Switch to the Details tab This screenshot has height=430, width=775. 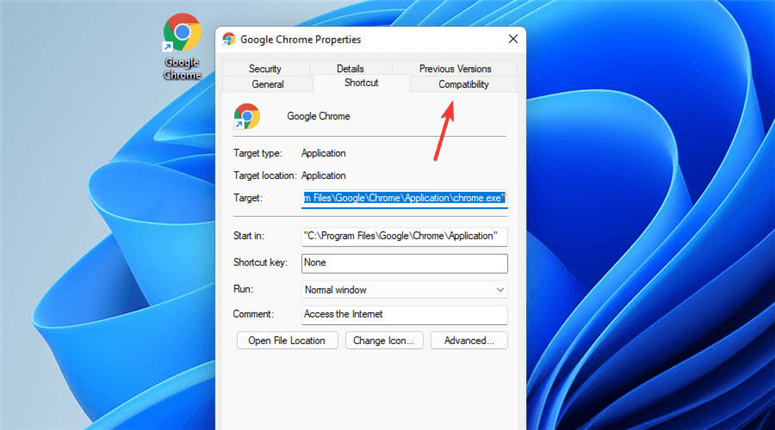[350, 68]
